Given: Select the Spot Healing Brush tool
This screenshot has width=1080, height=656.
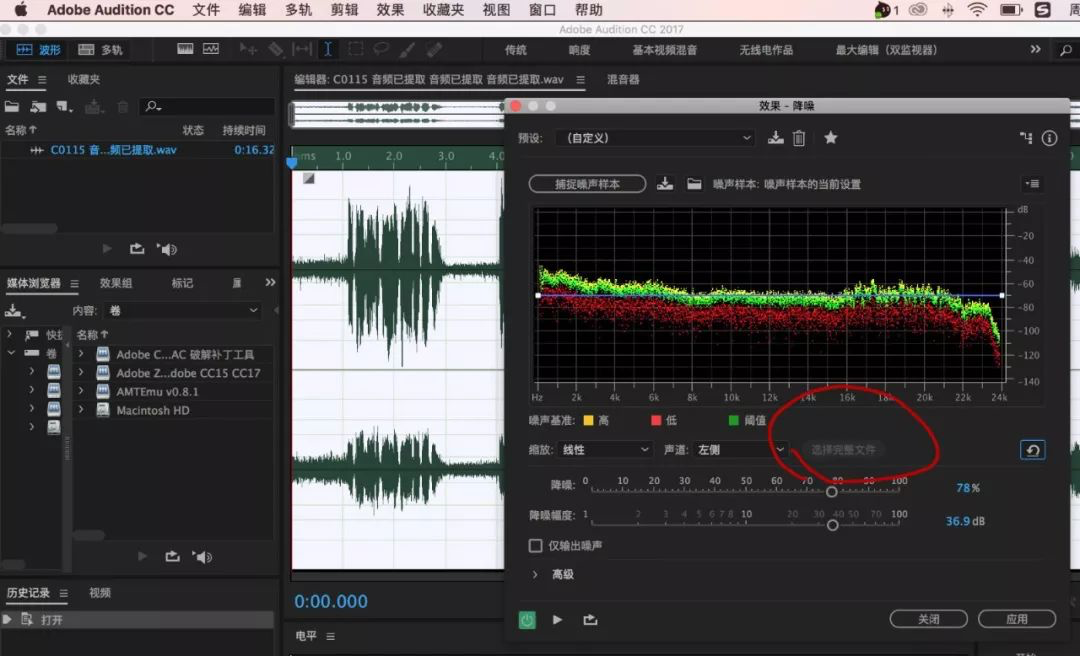Looking at the screenshot, I should tap(434, 49).
